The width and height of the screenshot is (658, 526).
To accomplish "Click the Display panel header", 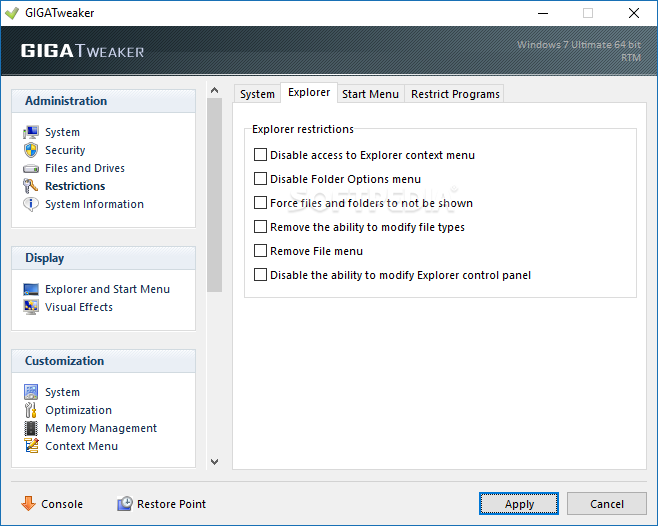I will (x=103, y=258).
